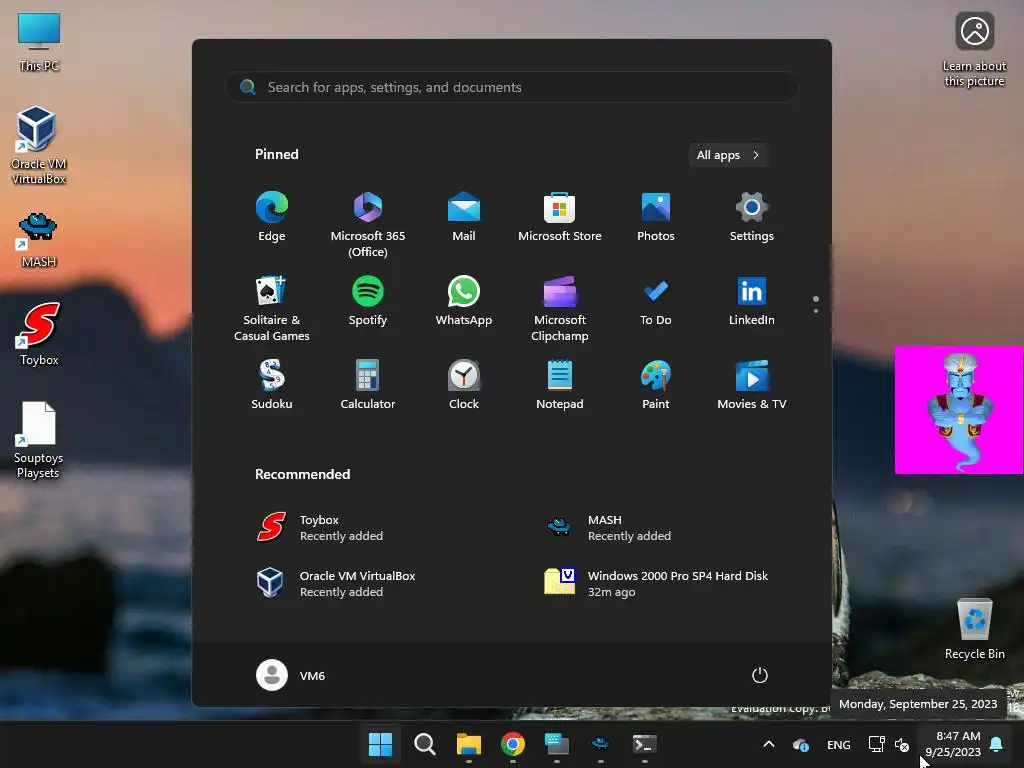Open clock and date in taskbar

tap(953, 744)
